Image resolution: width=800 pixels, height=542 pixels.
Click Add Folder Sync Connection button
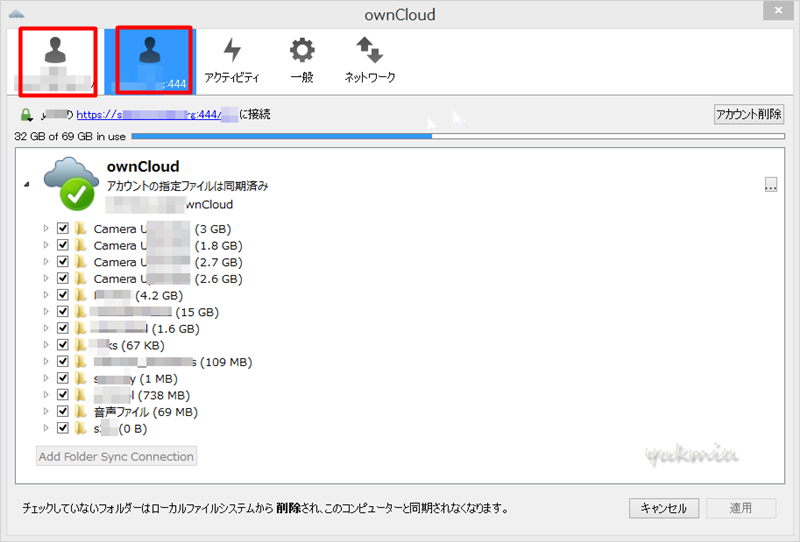click(116, 456)
